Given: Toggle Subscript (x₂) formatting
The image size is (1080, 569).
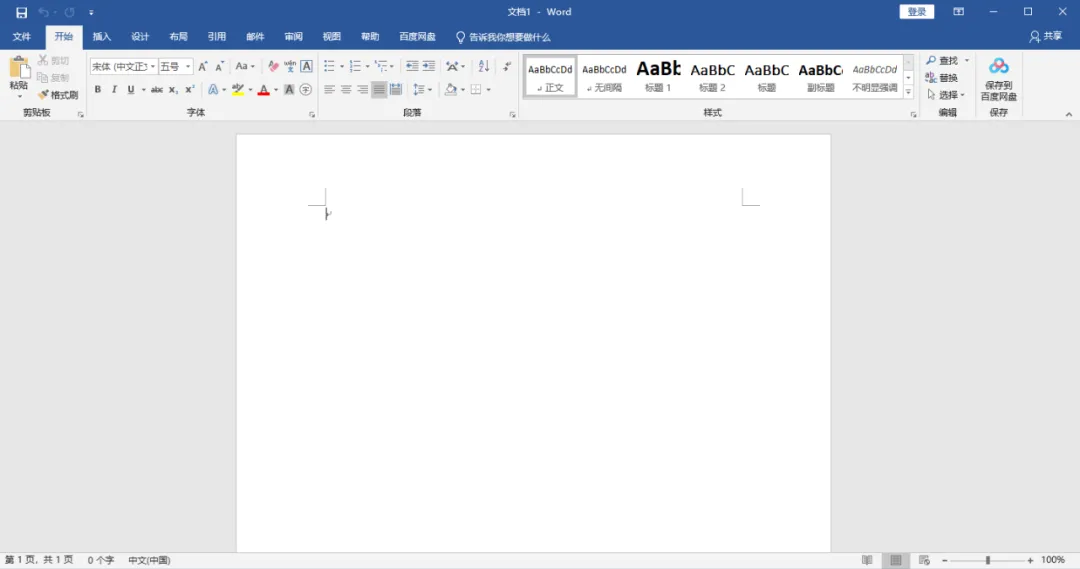Looking at the screenshot, I should [x=173, y=90].
